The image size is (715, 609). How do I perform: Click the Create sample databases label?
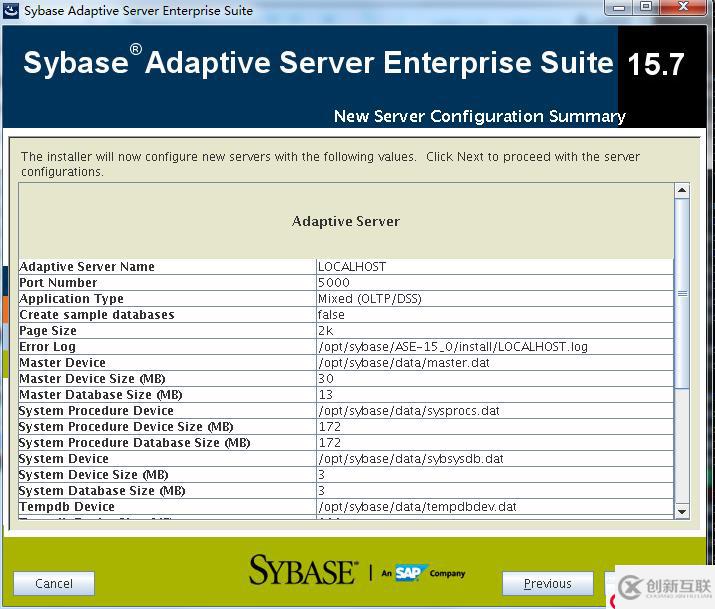click(x=97, y=315)
